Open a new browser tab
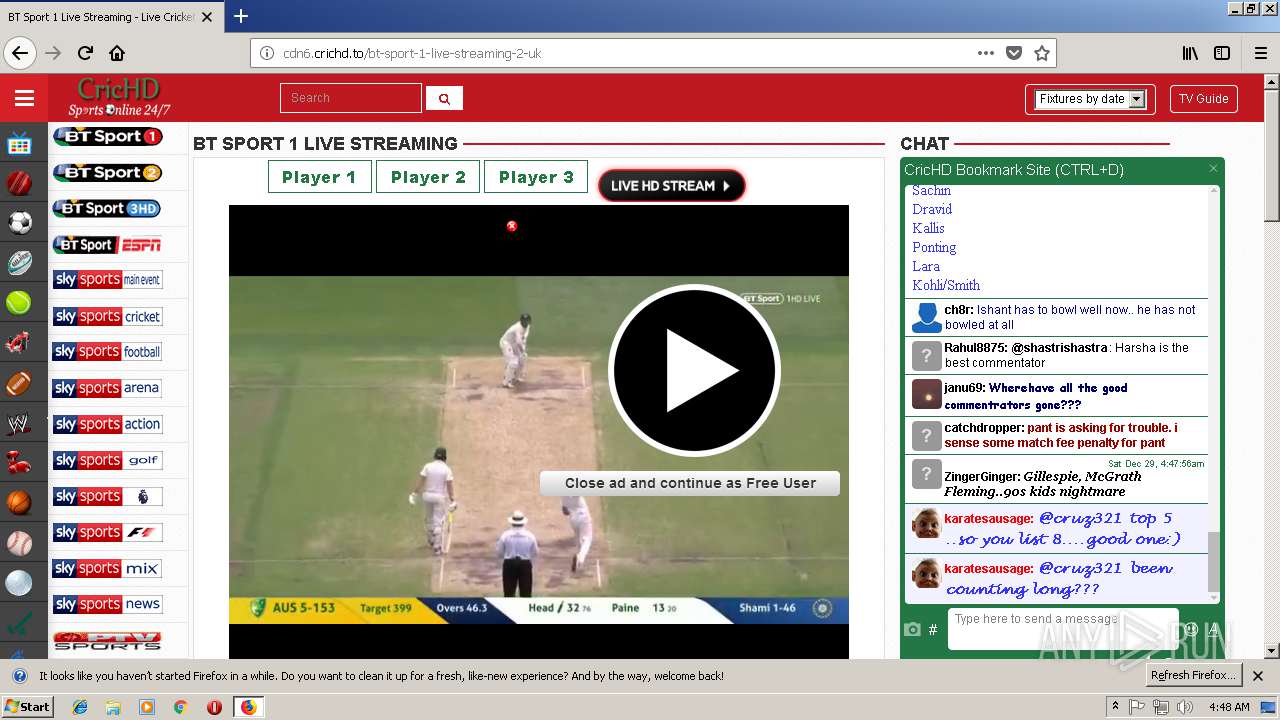 241,16
